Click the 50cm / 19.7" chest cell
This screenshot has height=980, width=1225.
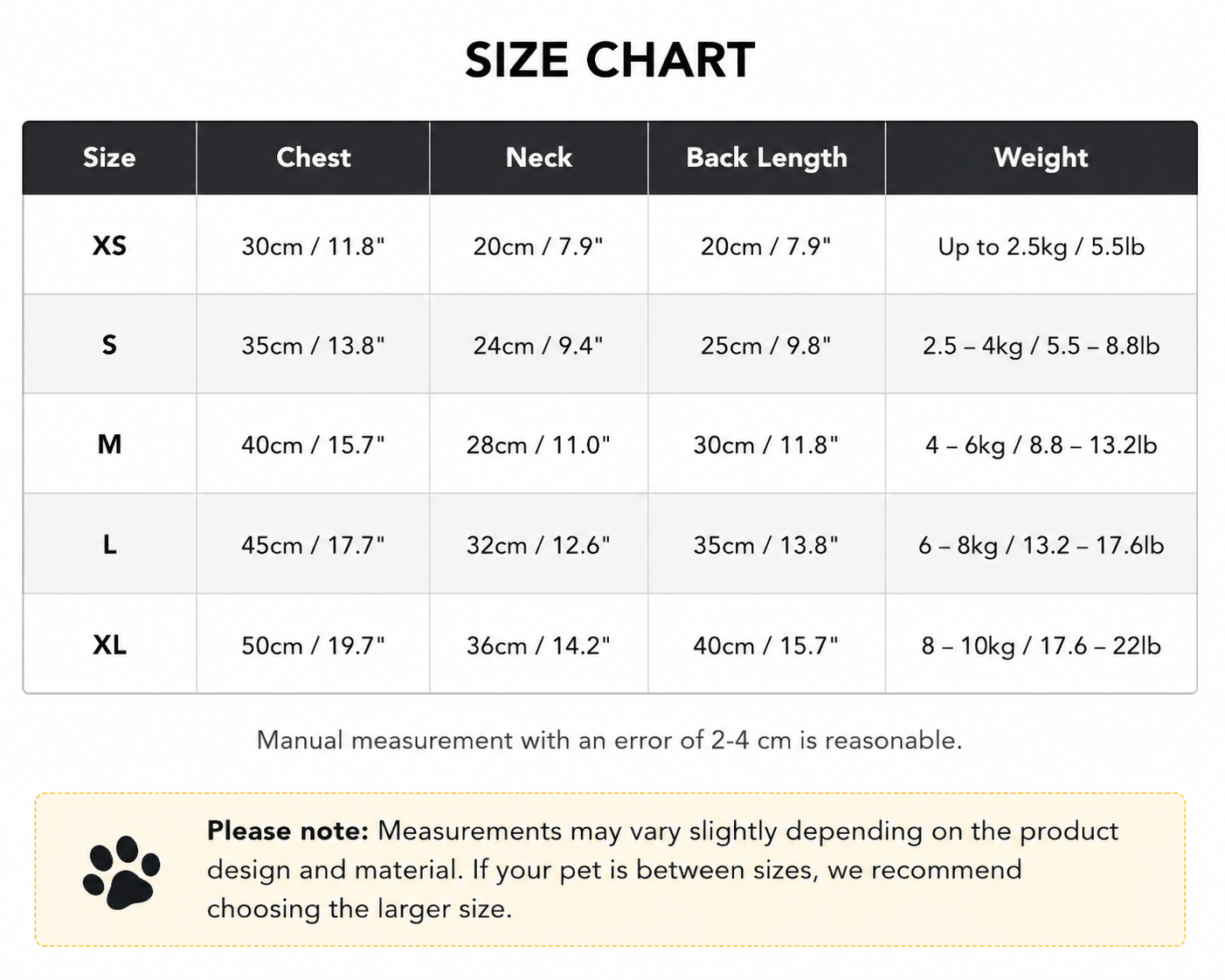tap(313, 646)
